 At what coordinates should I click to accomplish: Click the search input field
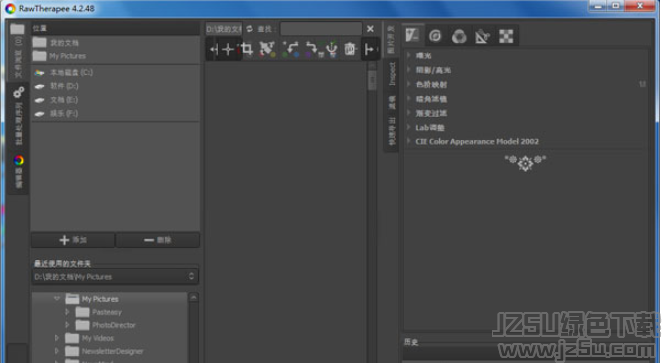pos(321,29)
